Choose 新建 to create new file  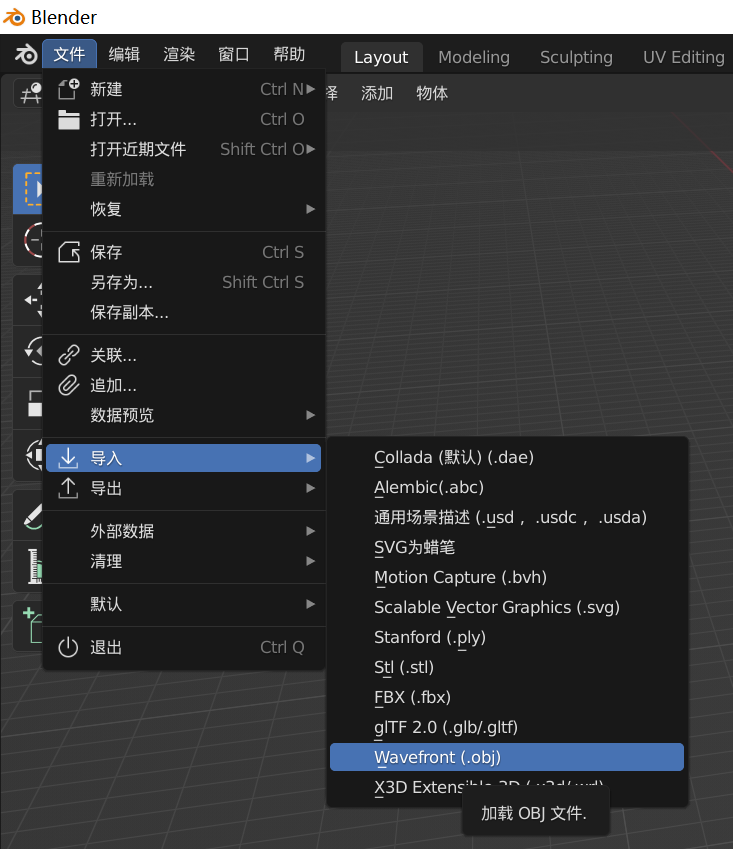click(x=184, y=89)
